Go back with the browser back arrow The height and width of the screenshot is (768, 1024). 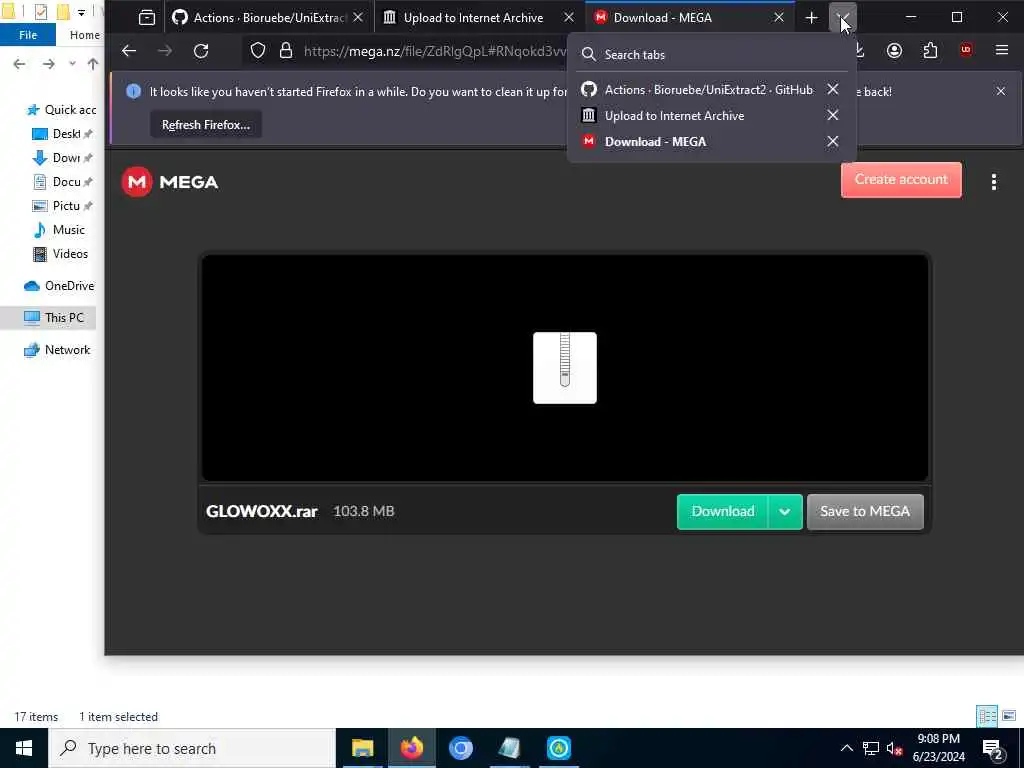(129, 51)
